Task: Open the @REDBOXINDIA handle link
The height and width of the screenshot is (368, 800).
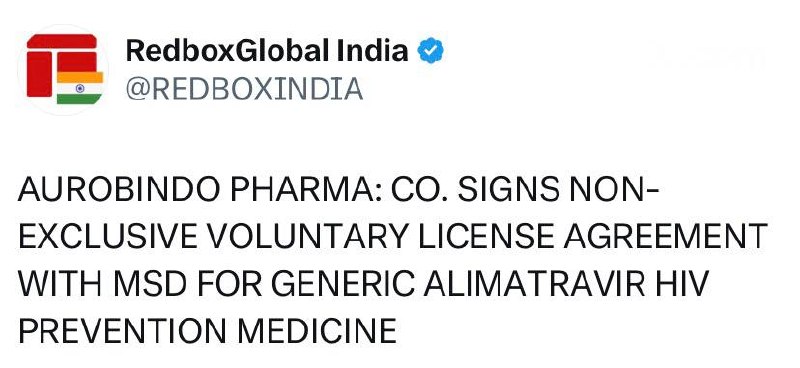Action: (x=244, y=89)
